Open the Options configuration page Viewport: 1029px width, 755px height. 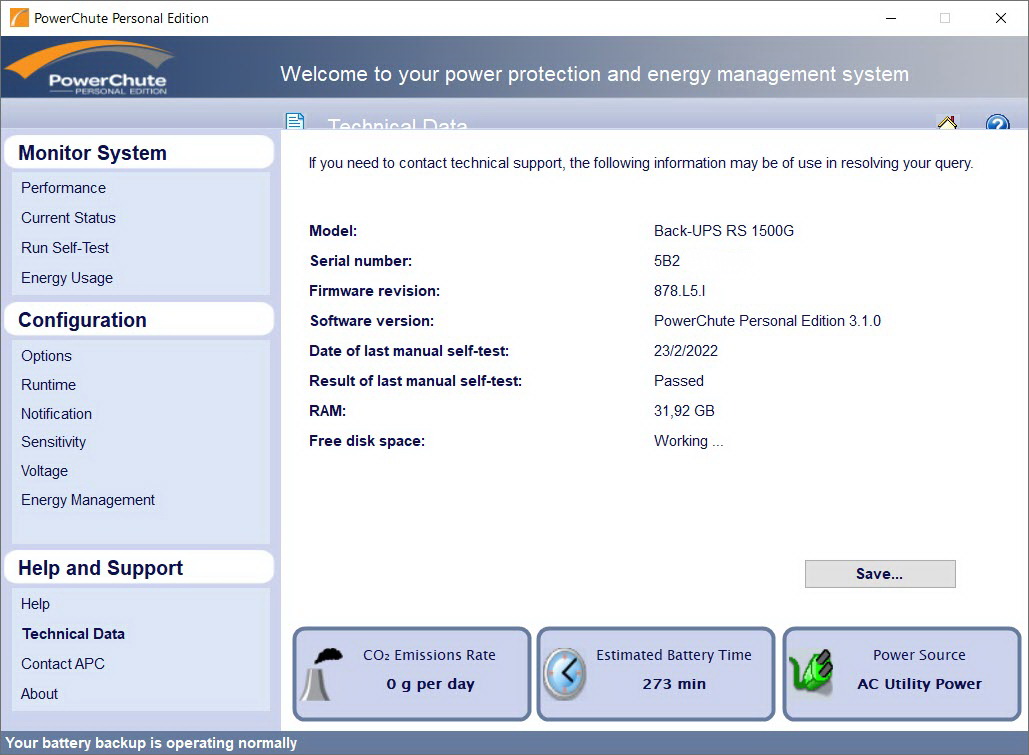click(46, 356)
